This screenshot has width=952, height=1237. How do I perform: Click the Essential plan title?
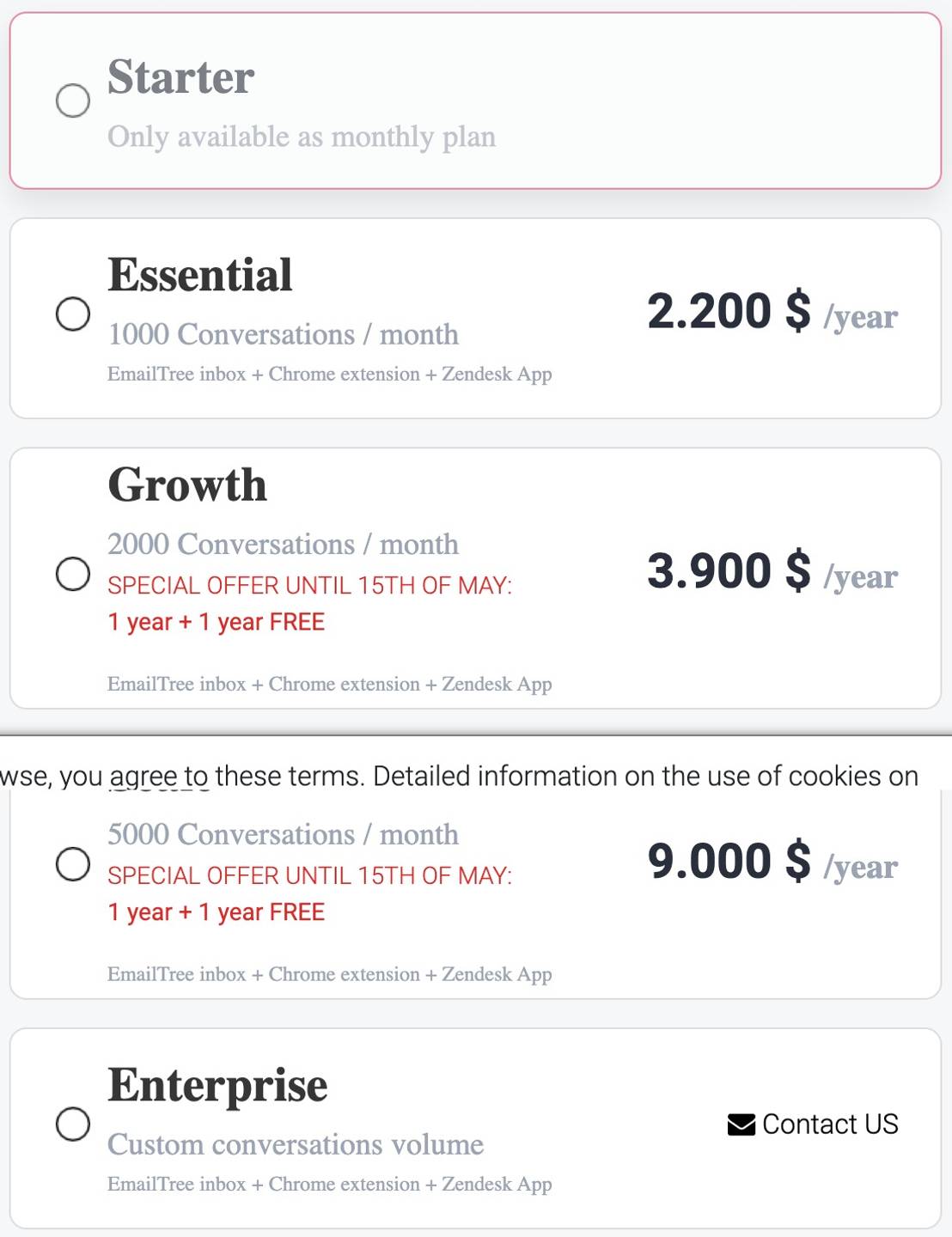(198, 273)
